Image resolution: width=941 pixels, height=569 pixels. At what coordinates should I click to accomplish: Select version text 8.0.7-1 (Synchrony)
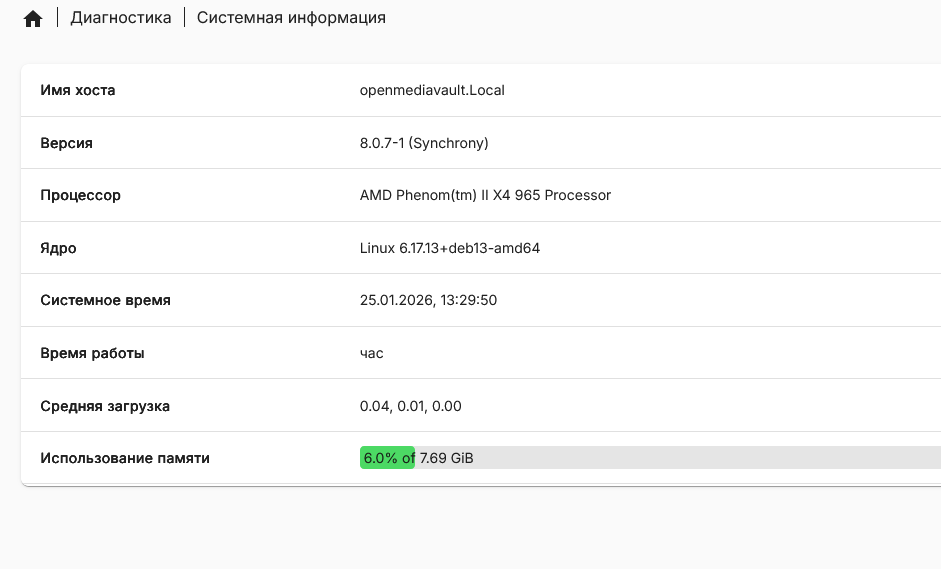click(x=424, y=143)
